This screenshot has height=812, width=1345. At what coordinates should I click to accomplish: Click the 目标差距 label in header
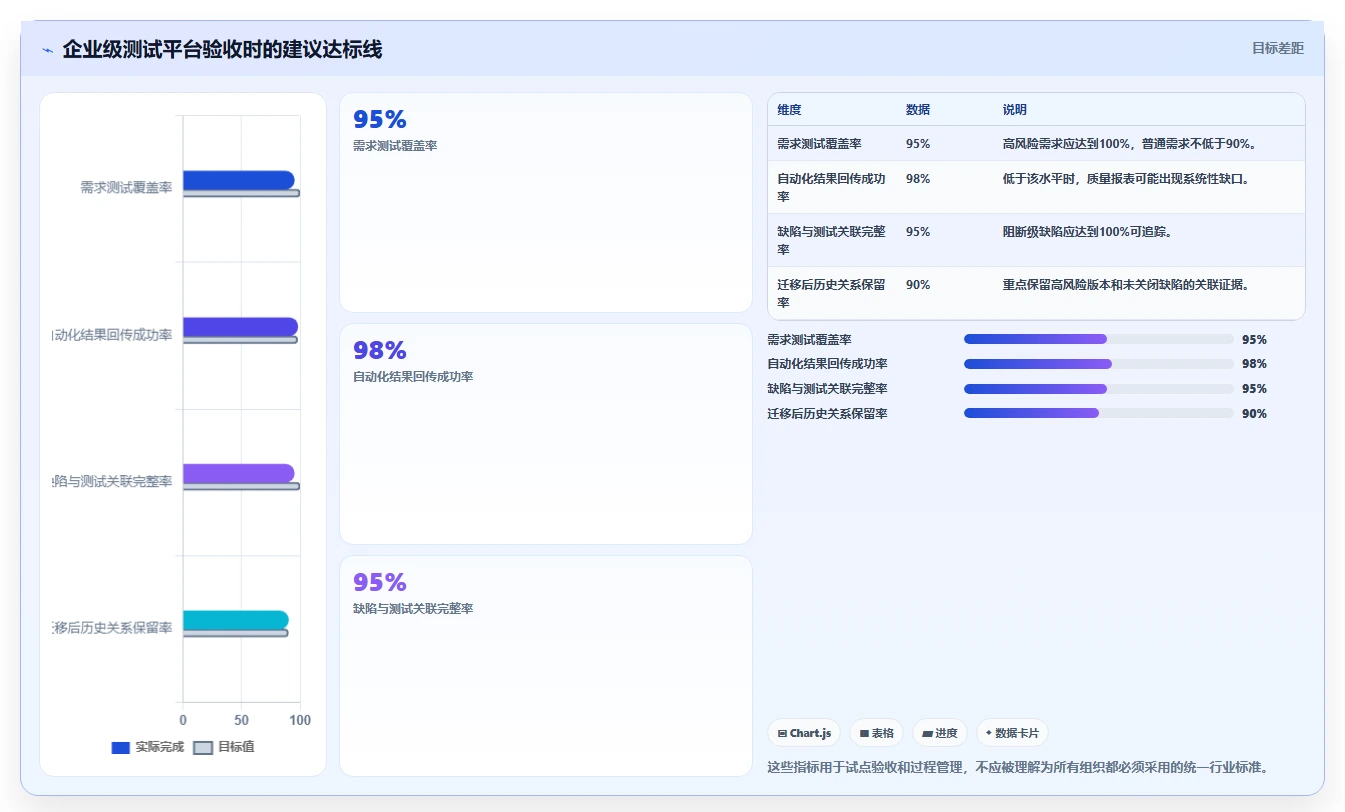pyautogui.click(x=1278, y=48)
